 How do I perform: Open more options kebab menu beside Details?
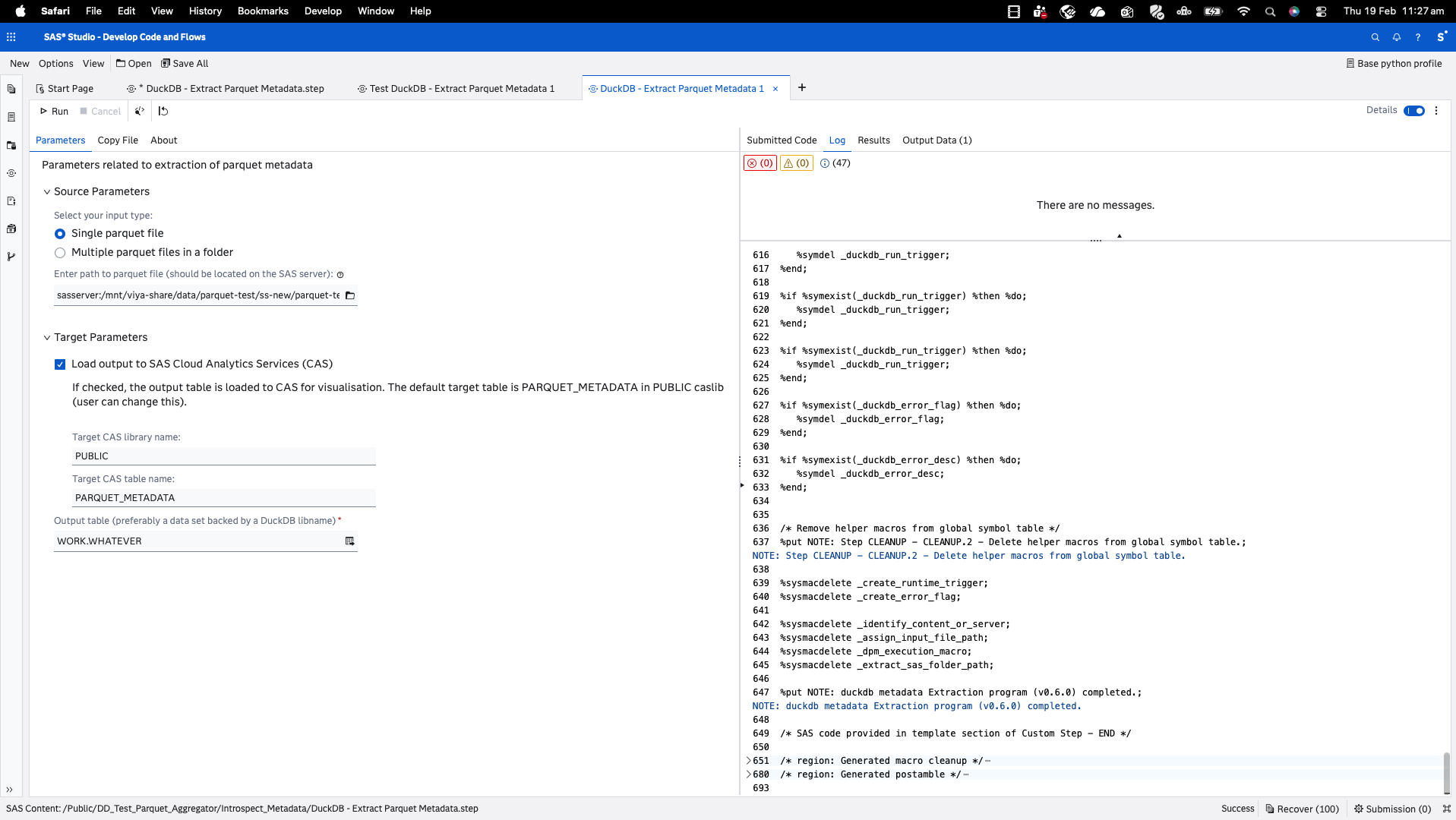coord(1436,111)
